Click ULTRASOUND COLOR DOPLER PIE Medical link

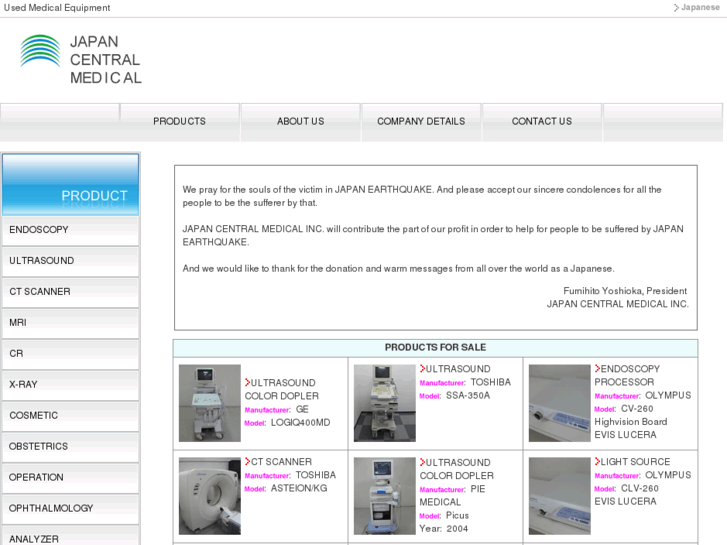coord(459,469)
